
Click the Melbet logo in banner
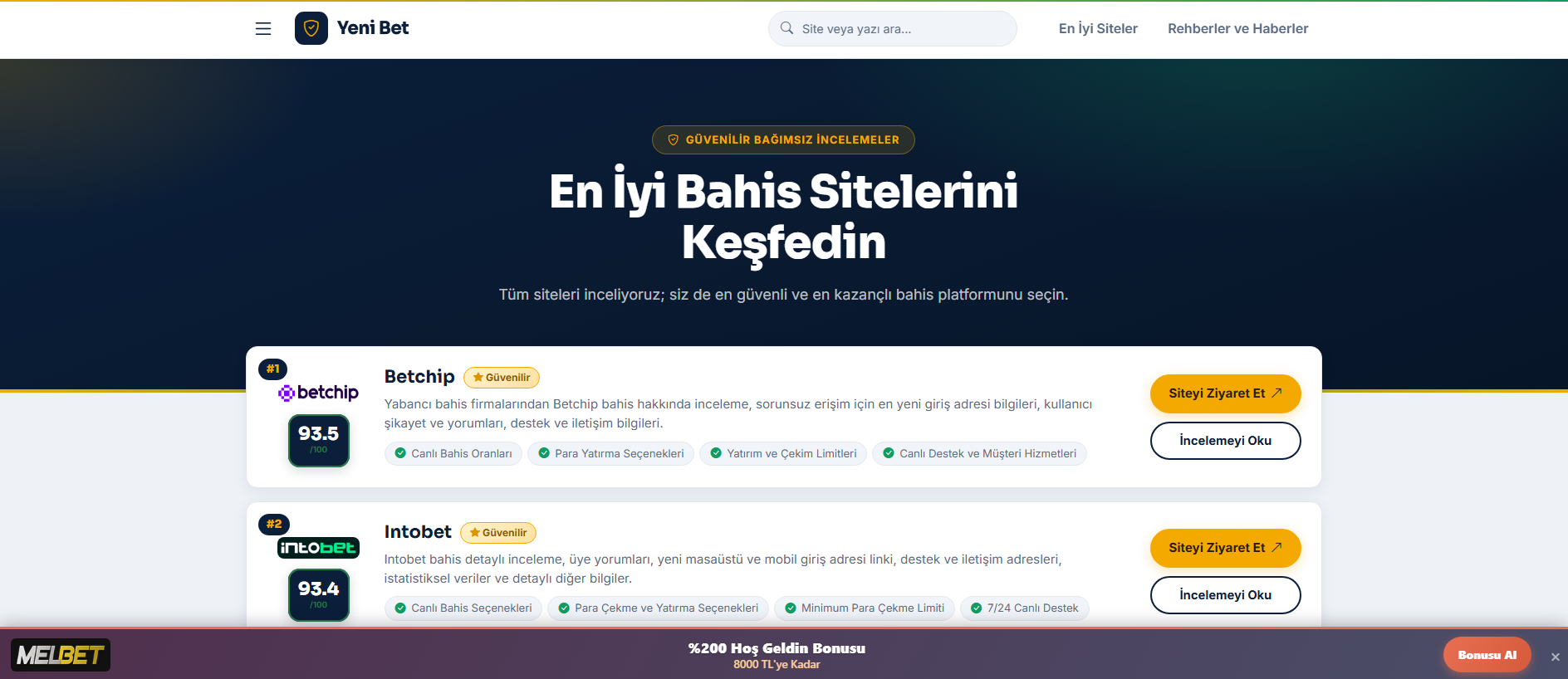61,655
